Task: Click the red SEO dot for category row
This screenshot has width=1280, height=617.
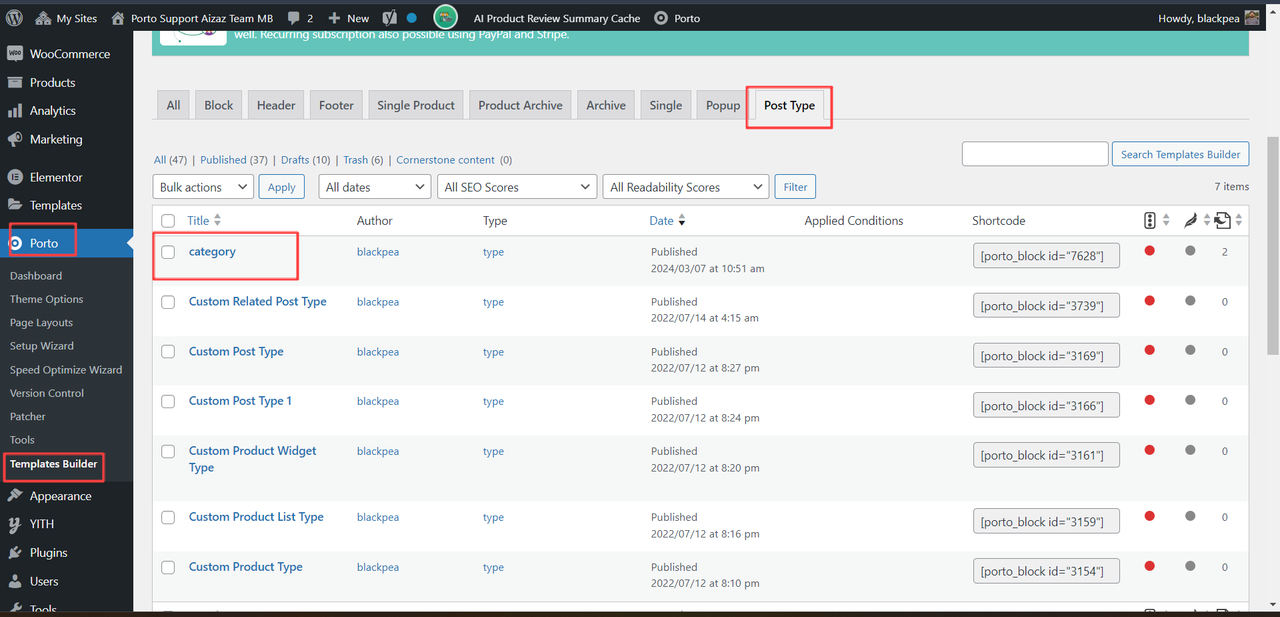Action: (1150, 251)
